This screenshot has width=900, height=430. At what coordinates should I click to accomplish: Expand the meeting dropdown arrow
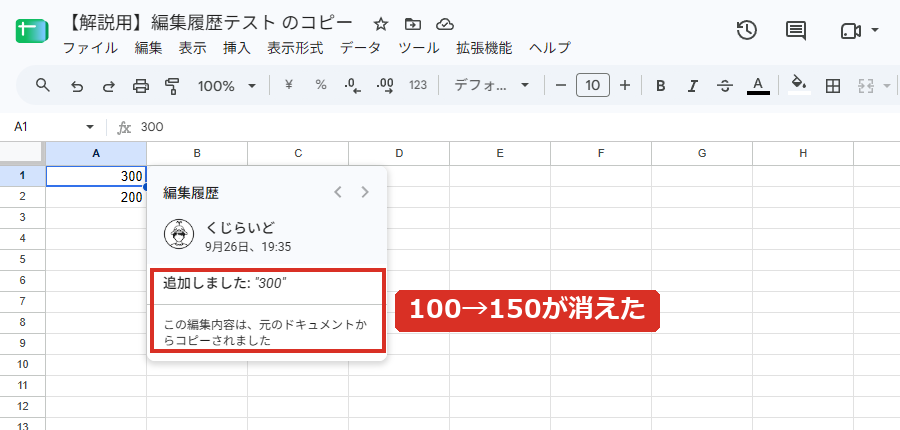[x=875, y=30]
